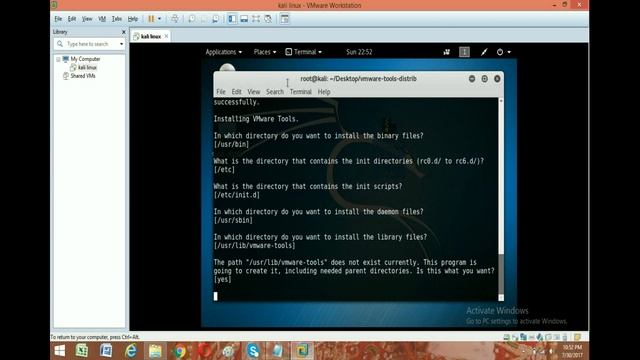Open Skype from the taskbar

253,351
